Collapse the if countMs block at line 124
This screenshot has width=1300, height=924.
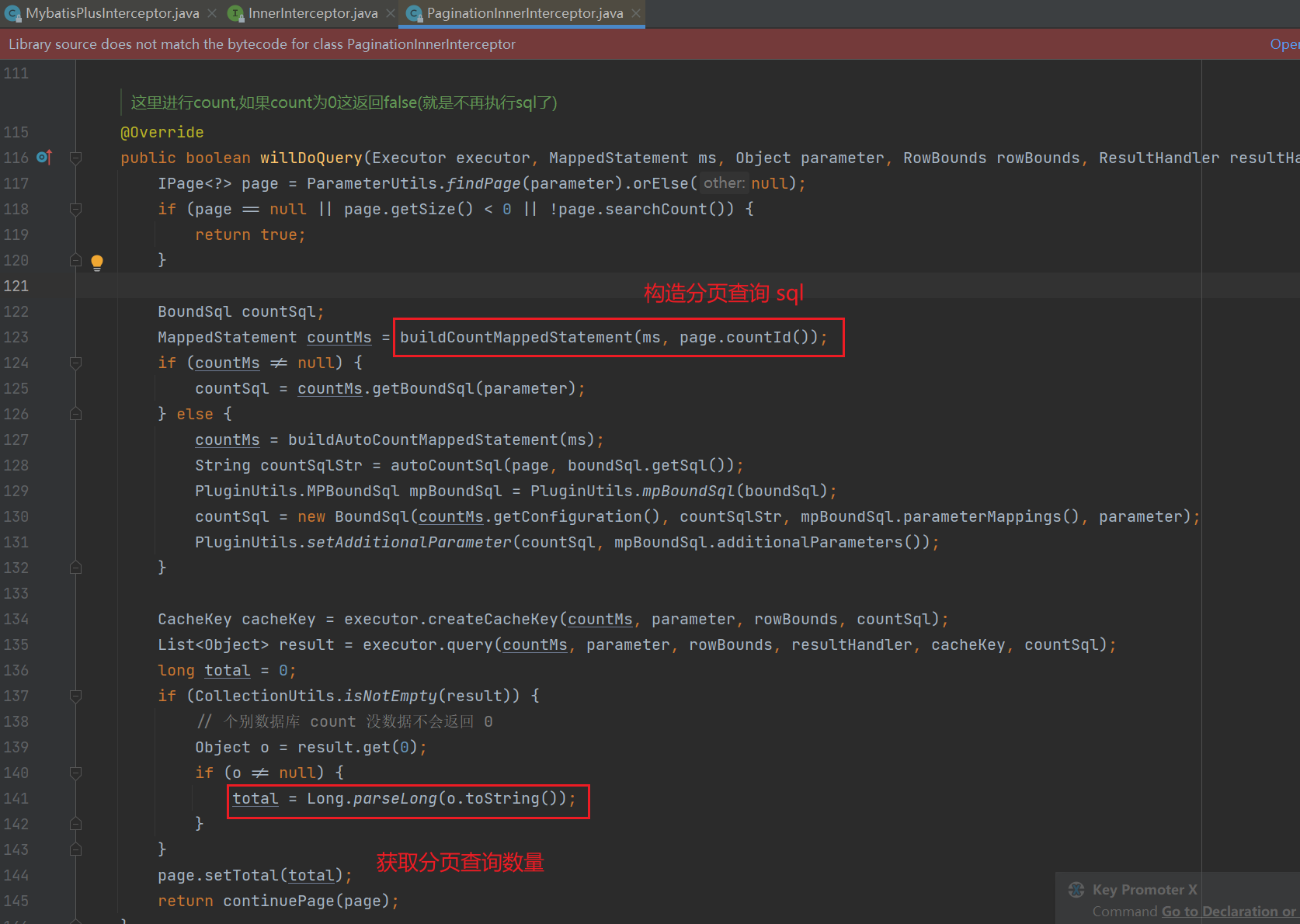coord(76,363)
